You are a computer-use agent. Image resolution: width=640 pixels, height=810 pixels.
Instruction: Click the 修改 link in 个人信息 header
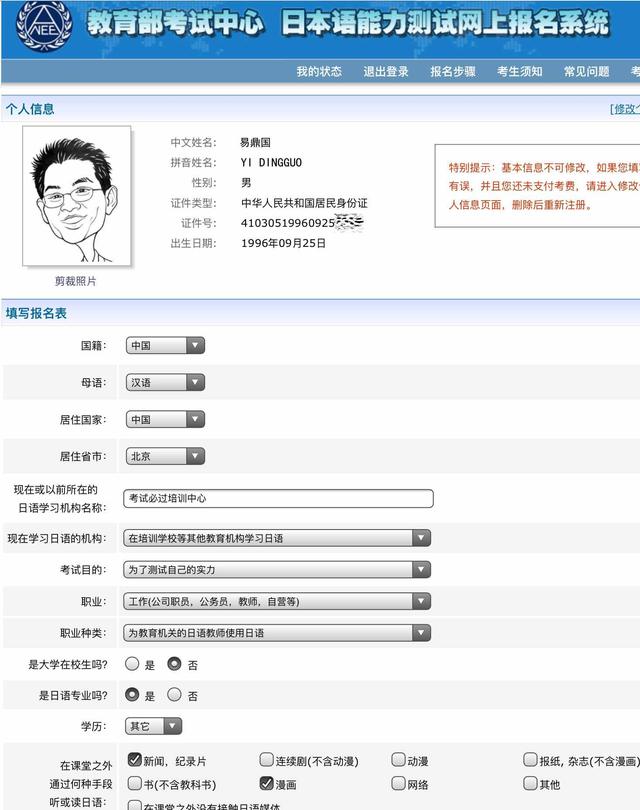[625, 109]
